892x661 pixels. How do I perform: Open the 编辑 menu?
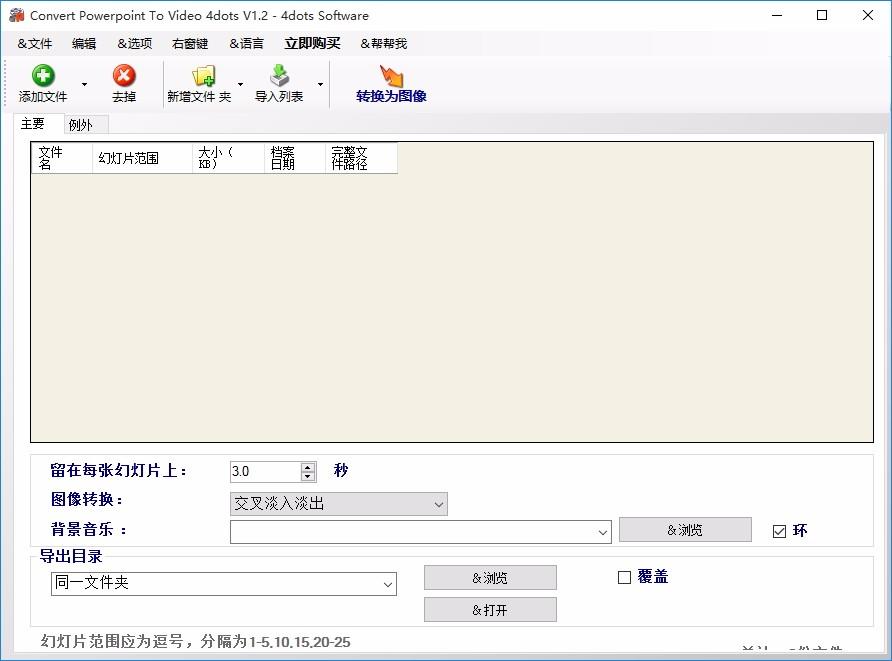coord(84,44)
